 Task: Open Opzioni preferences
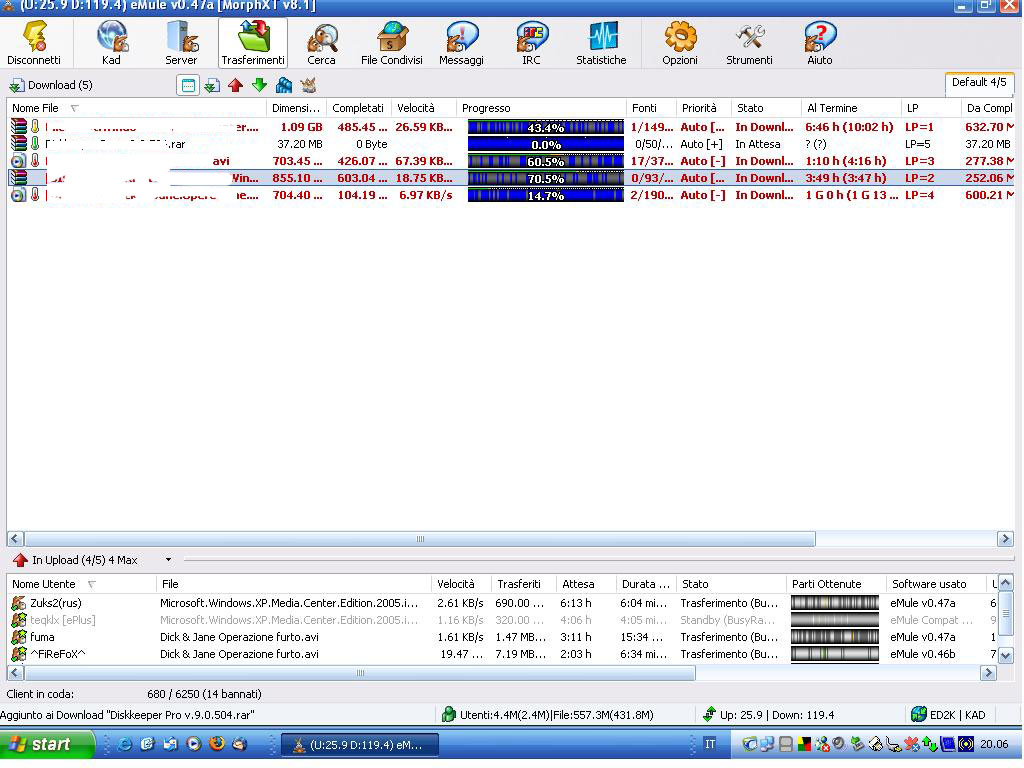click(x=680, y=43)
